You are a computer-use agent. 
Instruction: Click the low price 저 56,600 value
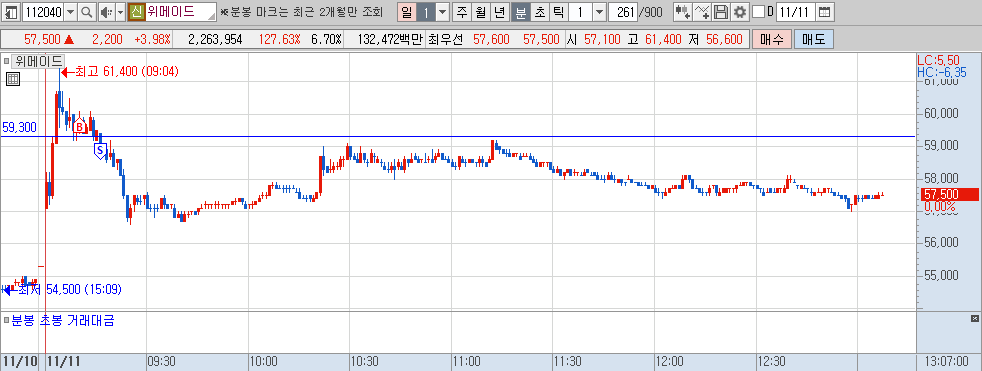pyautogui.click(x=716, y=39)
